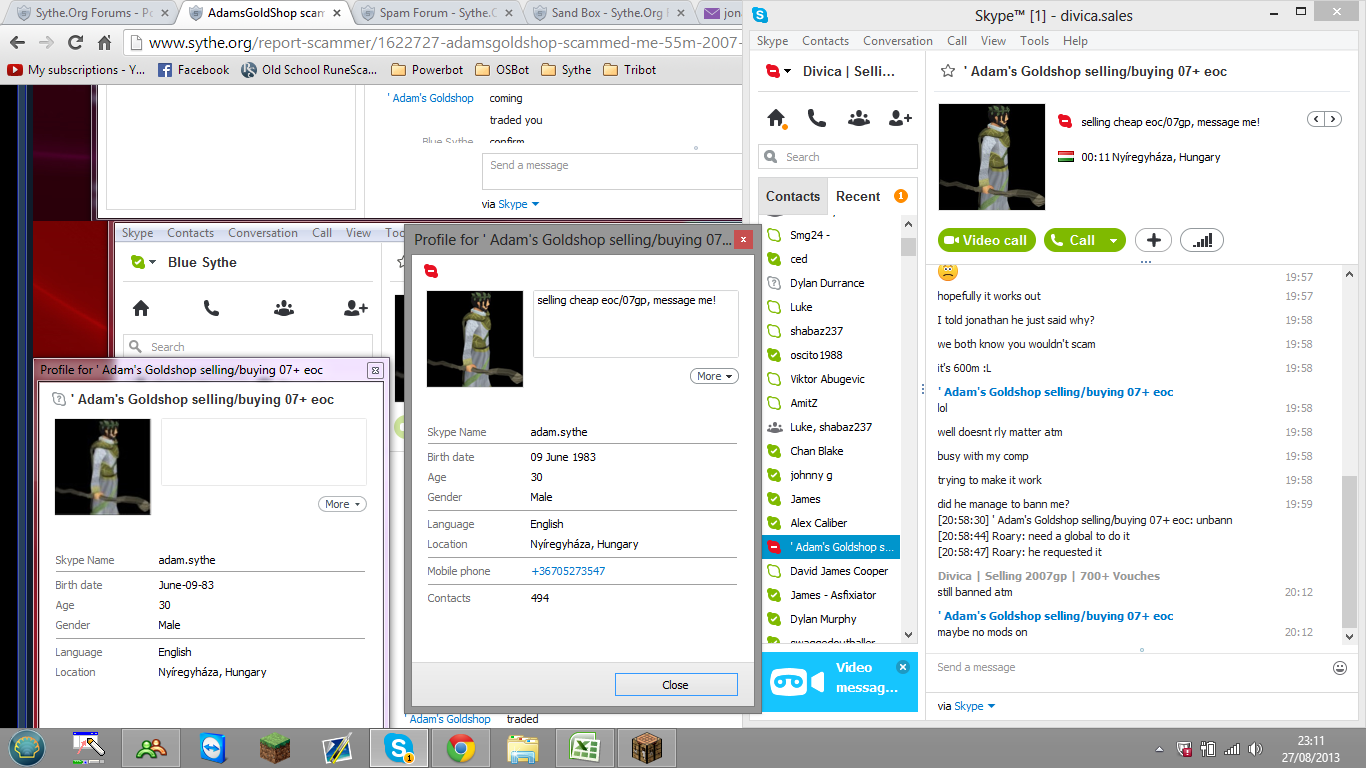The width and height of the screenshot is (1366, 768).
Task: Click the system tray clock
Action: pos(1311,748)
